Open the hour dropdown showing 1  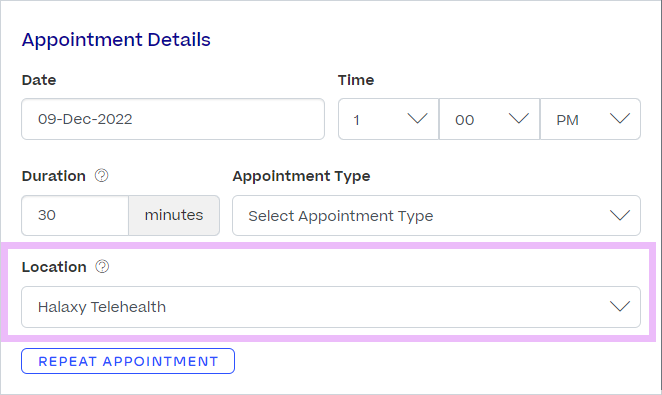[388, 119]
